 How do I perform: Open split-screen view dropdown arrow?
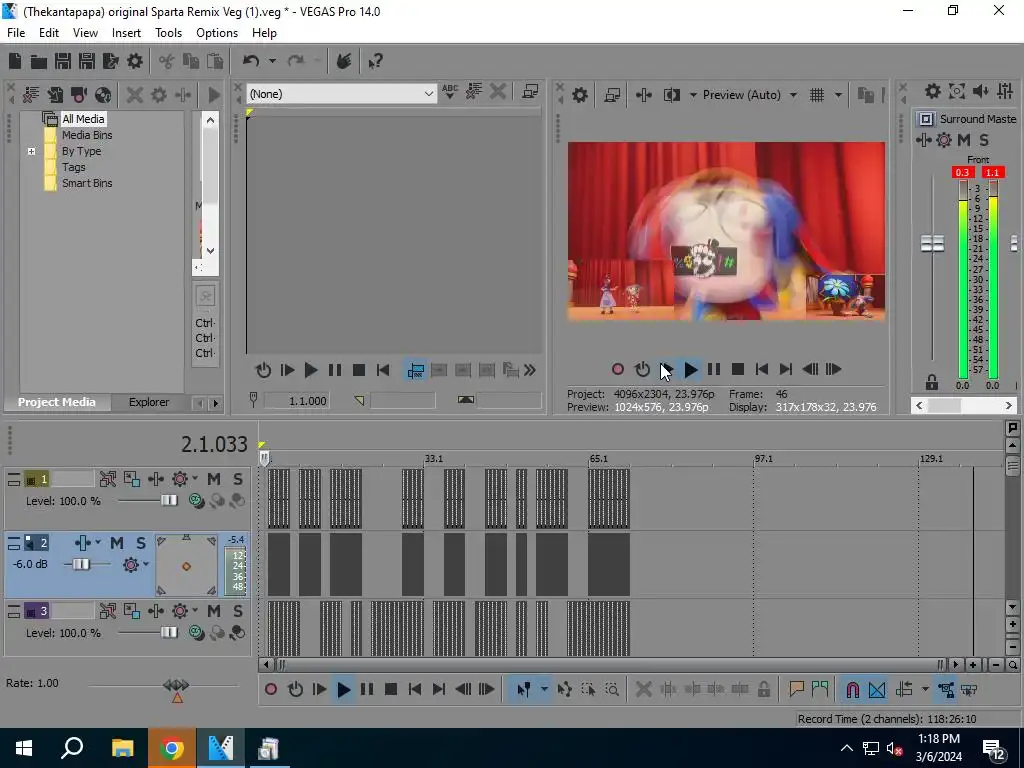[693, 95]
